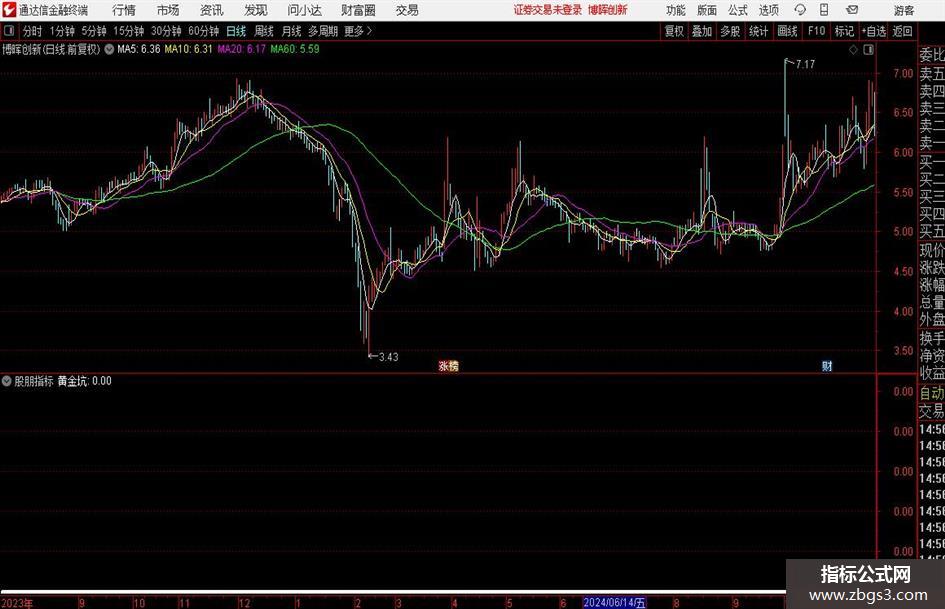
Task: Click the MA10: 6.31 indicator label
Action: [x=189, y=49]
